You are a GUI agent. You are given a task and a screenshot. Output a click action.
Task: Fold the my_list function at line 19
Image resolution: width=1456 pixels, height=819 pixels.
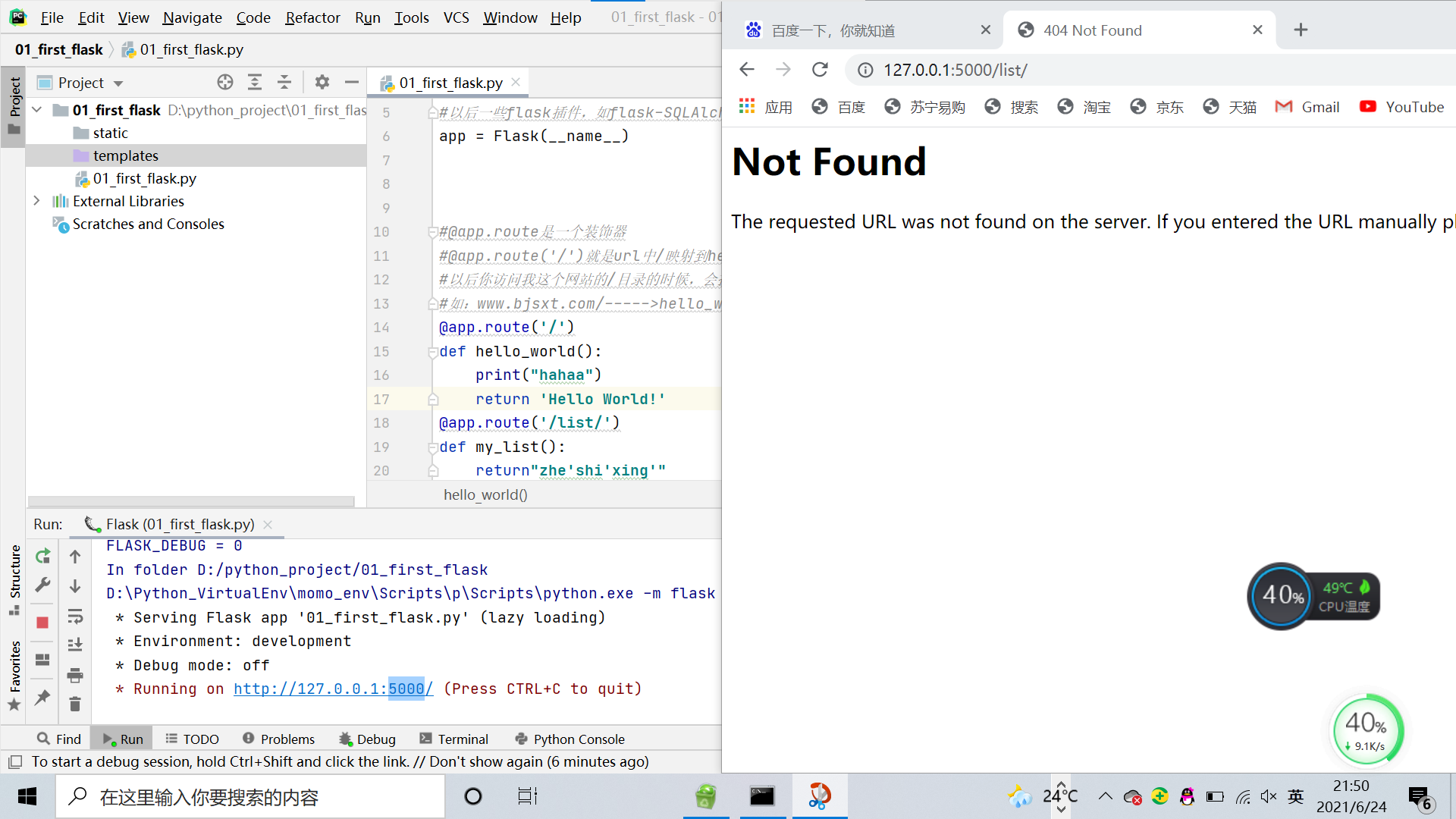tap(432, 447)
